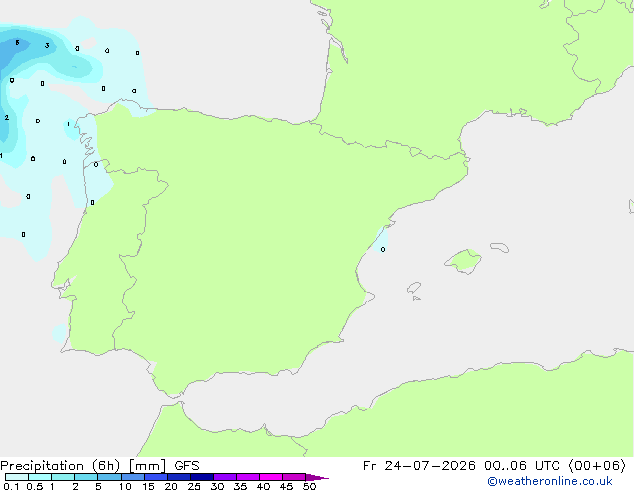Click the '3' precipitation value over the ocean
634x490 pixels.
point(47,45)
